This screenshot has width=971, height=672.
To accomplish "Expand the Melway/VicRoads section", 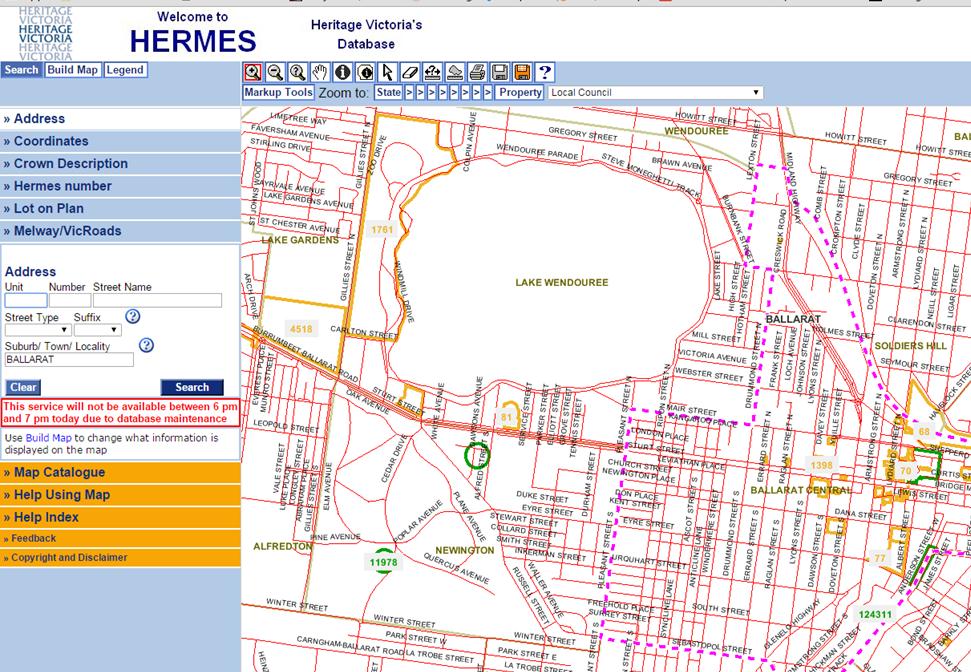I will click(120, 231).
